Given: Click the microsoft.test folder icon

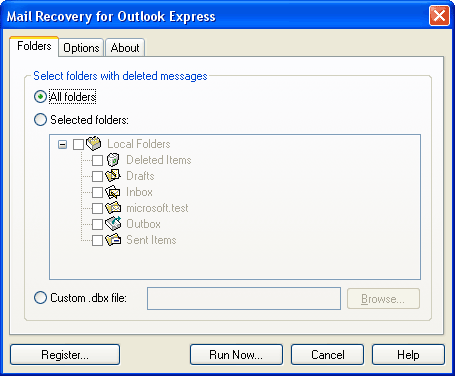Looking at the screenshot, I should tap(113, 208).
